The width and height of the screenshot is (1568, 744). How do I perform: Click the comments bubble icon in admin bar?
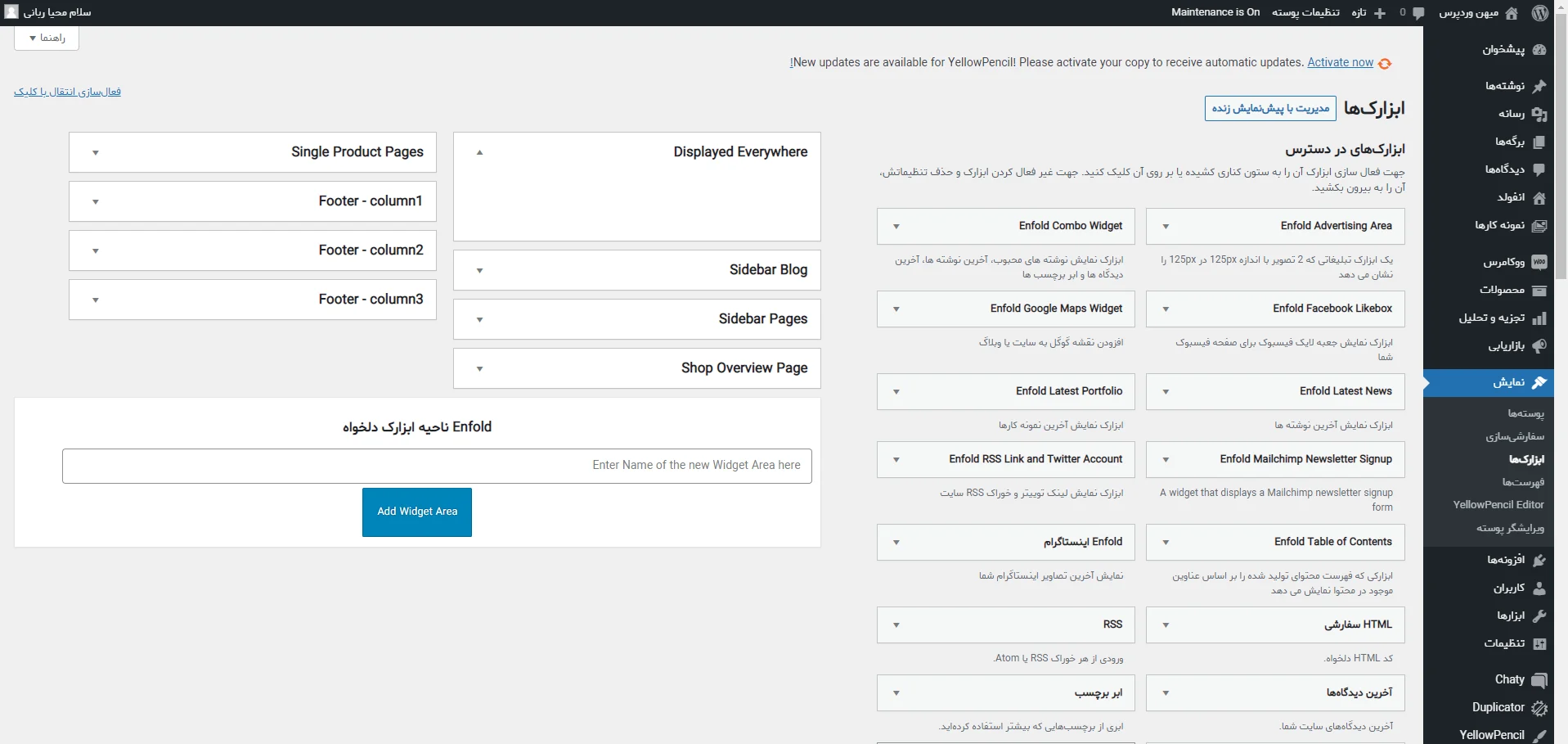[x=1418, y=13]
